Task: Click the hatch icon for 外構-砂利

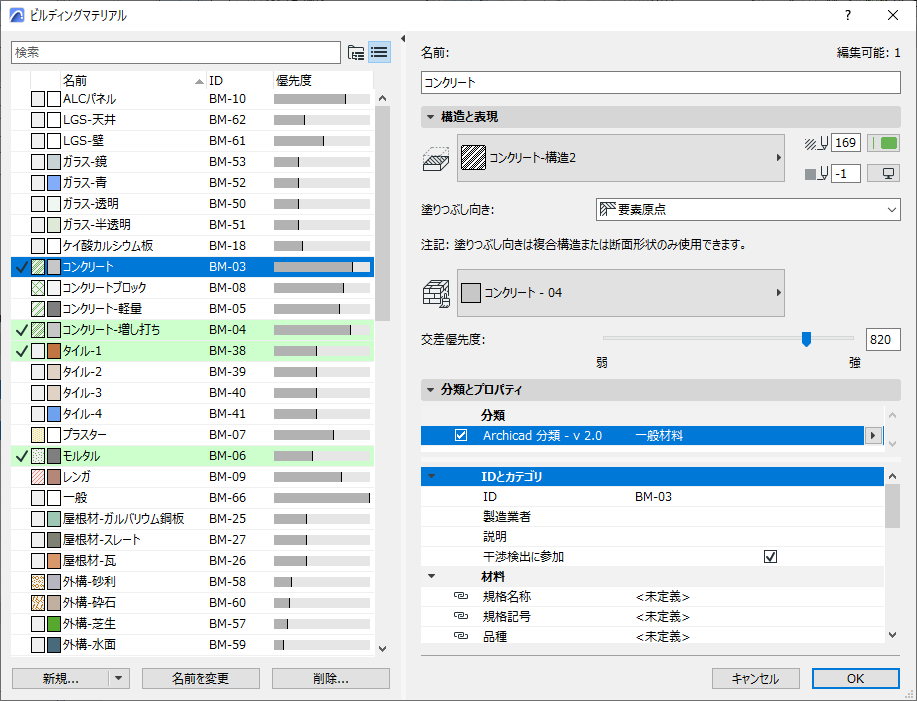Action: 38,582
